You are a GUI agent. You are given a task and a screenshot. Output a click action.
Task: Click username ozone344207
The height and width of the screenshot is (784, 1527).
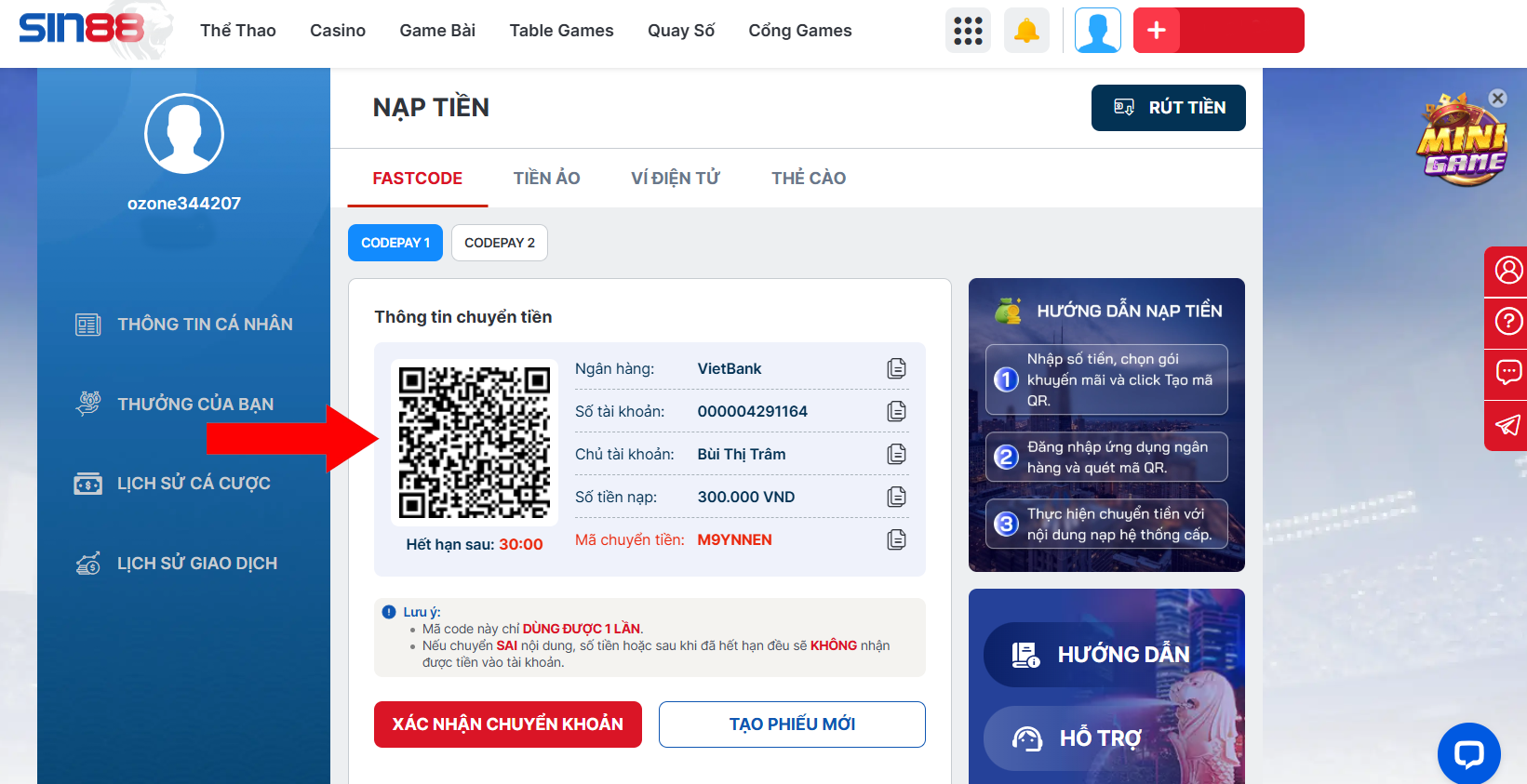pyautogui.click(x=184, y=204)
